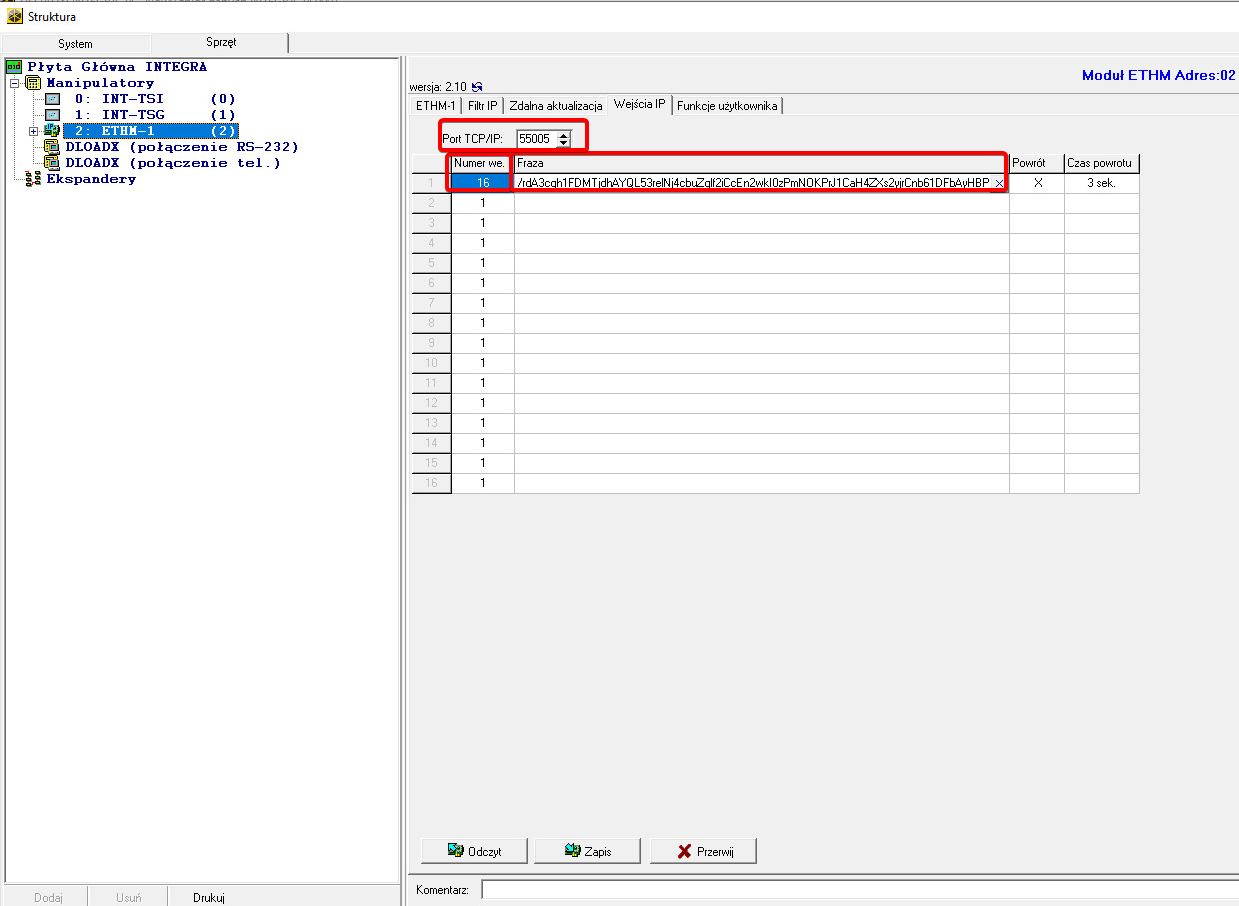Switch to the Filtr IP tab
Viewport: 1239px width, 906px height.
click(x=482, y=106)
